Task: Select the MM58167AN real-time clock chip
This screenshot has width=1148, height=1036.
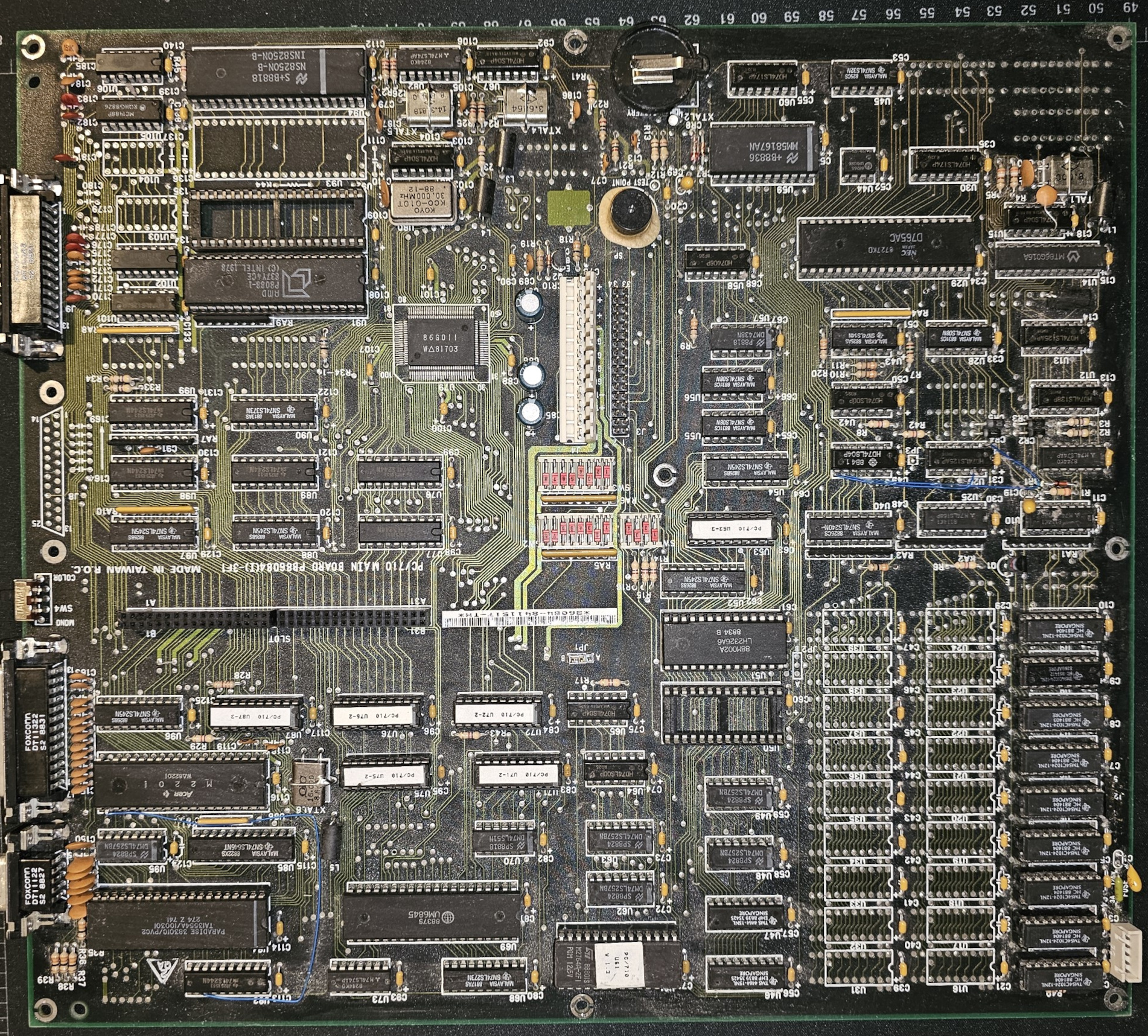Action: point(762,149)
